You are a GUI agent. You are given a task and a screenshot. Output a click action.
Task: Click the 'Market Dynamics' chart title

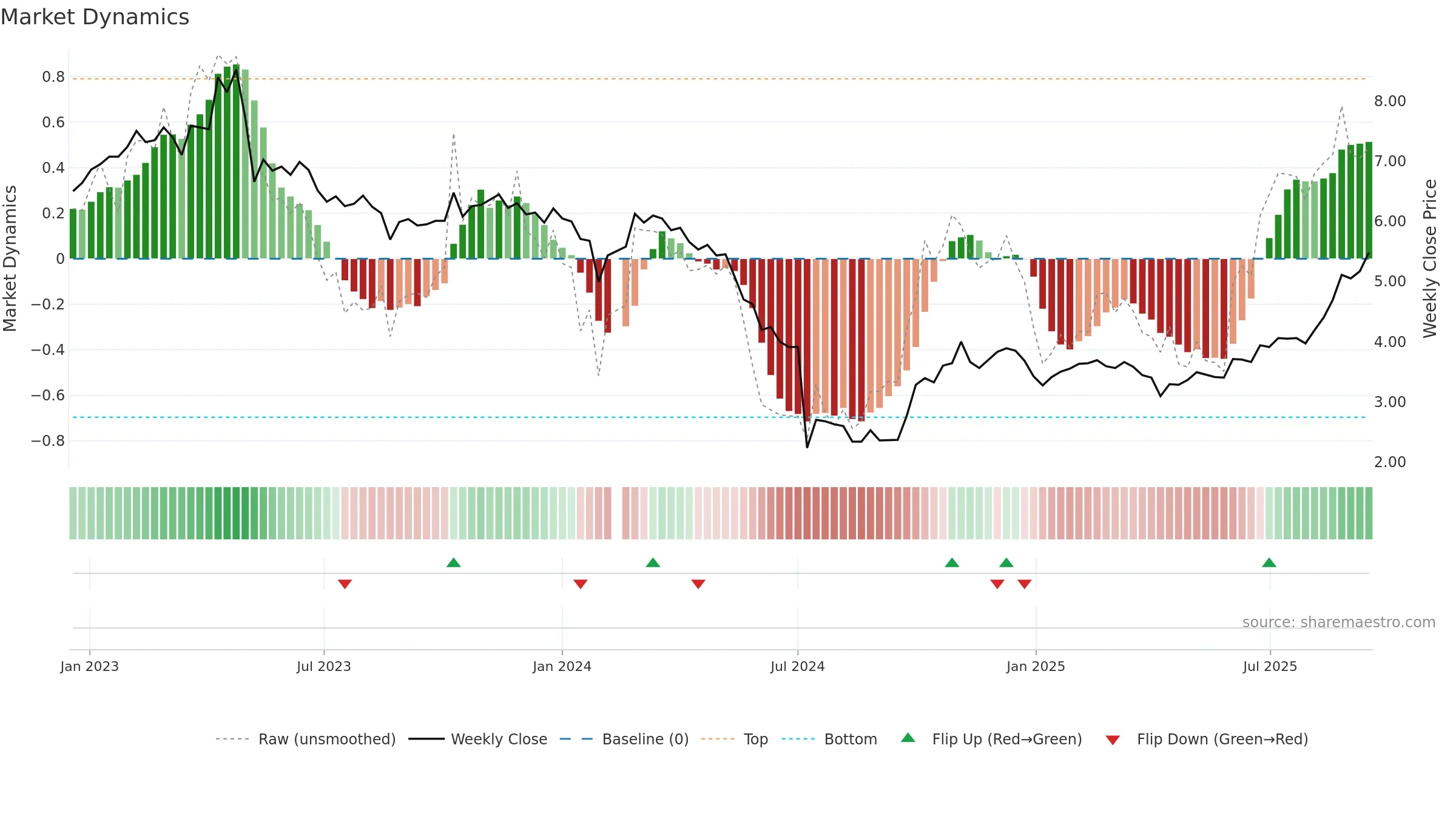pos(95,17)
